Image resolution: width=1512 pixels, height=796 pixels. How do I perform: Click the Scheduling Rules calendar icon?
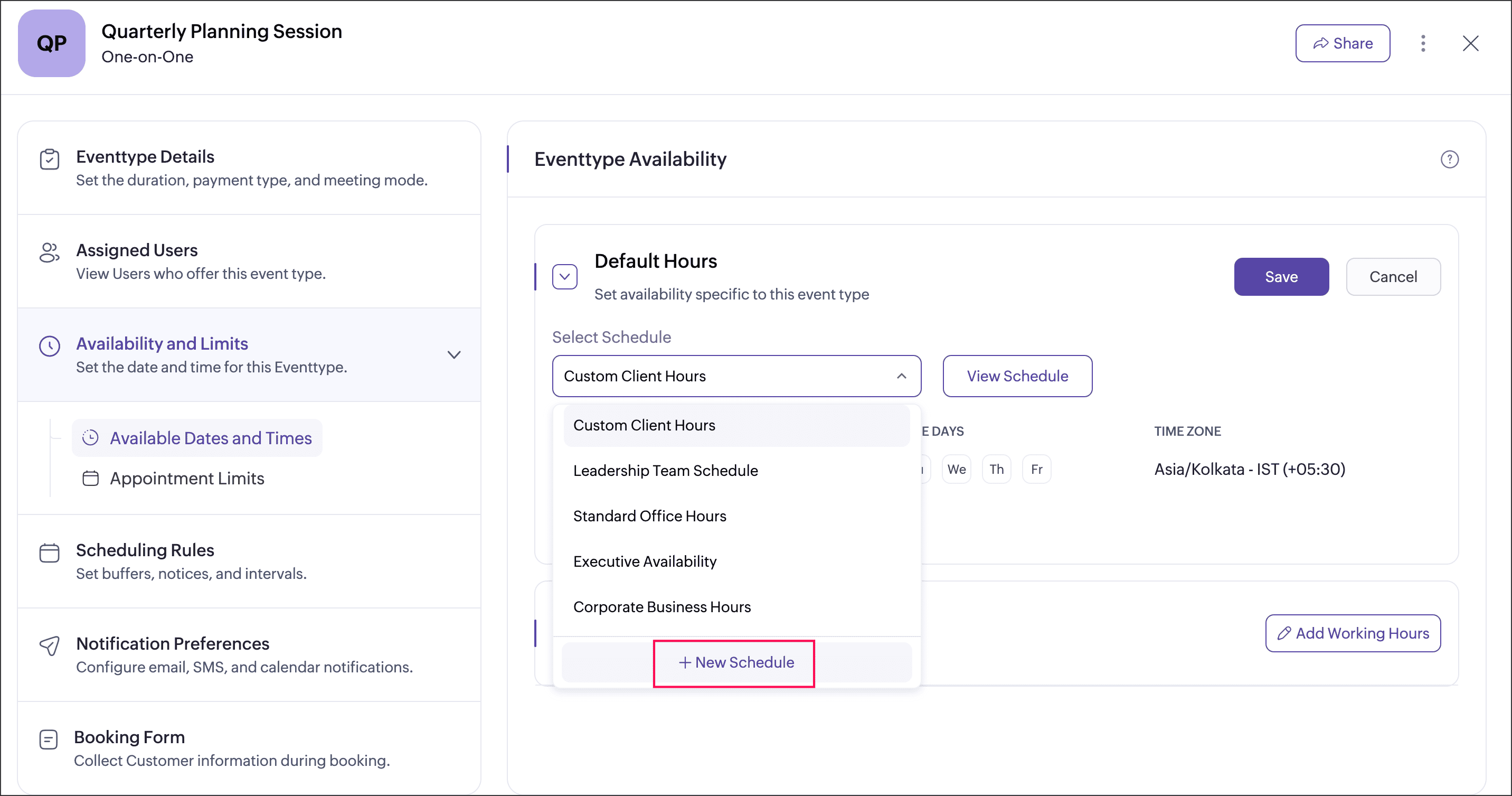point(49,553)
